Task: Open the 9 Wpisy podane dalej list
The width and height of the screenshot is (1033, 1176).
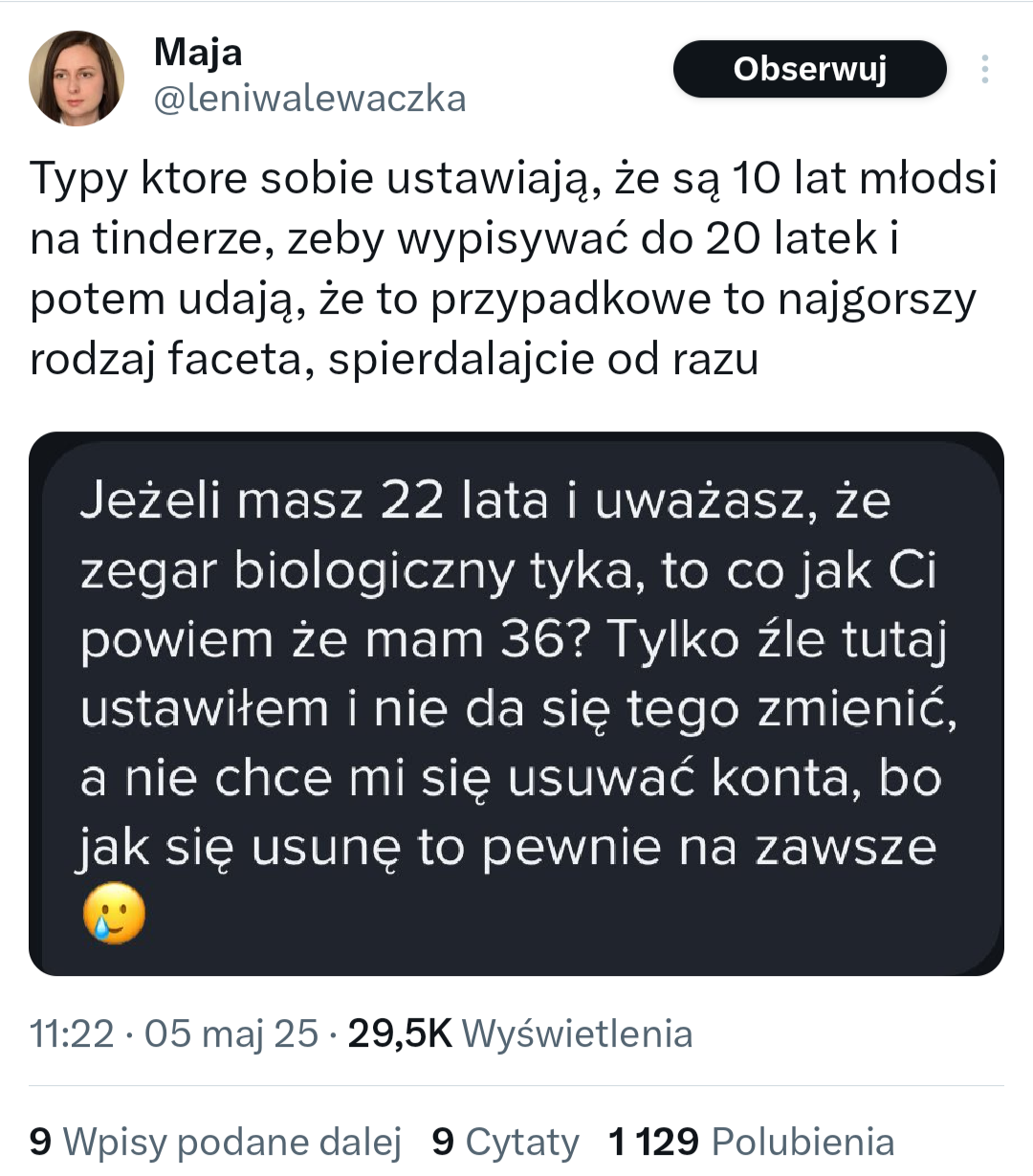Action: 215,1142
